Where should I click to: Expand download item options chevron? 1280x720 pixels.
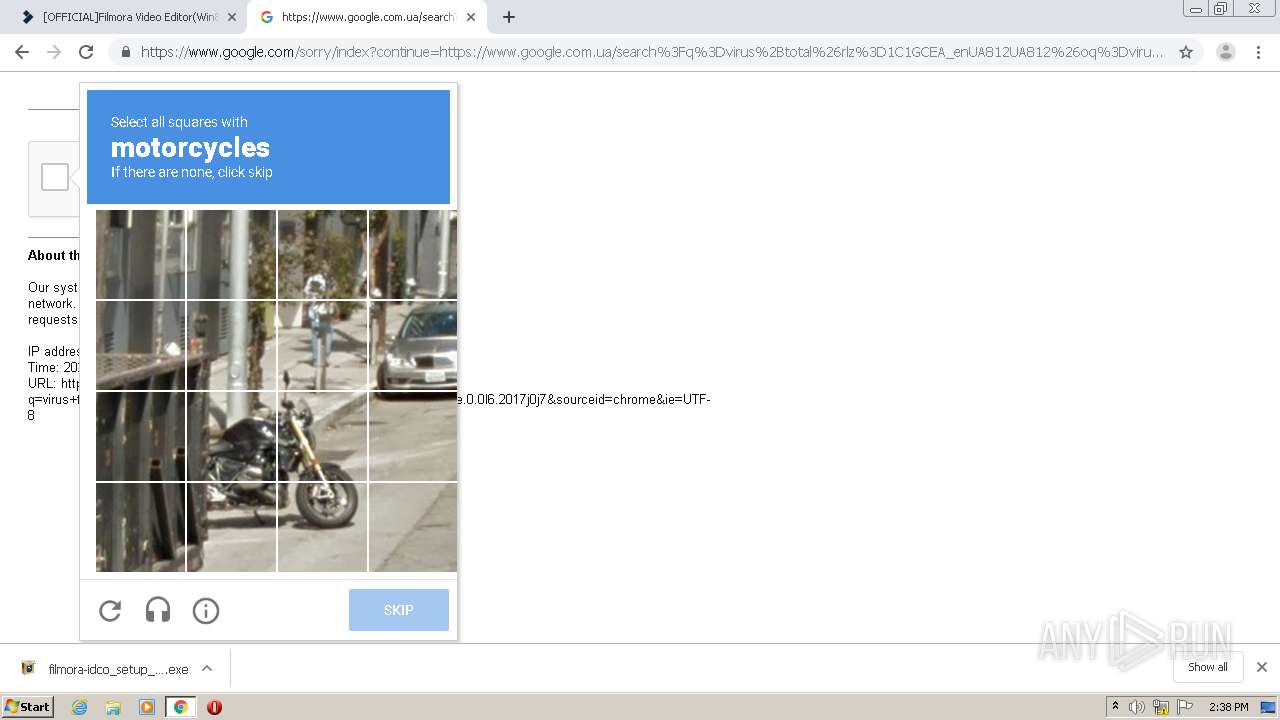(x=207, y=668)
